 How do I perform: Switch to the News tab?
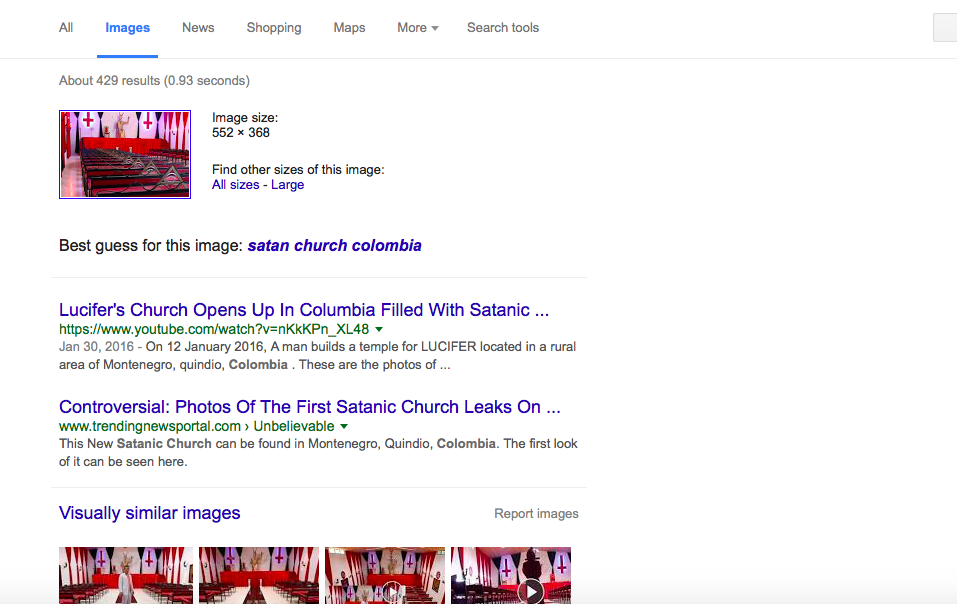coord(198,28)
